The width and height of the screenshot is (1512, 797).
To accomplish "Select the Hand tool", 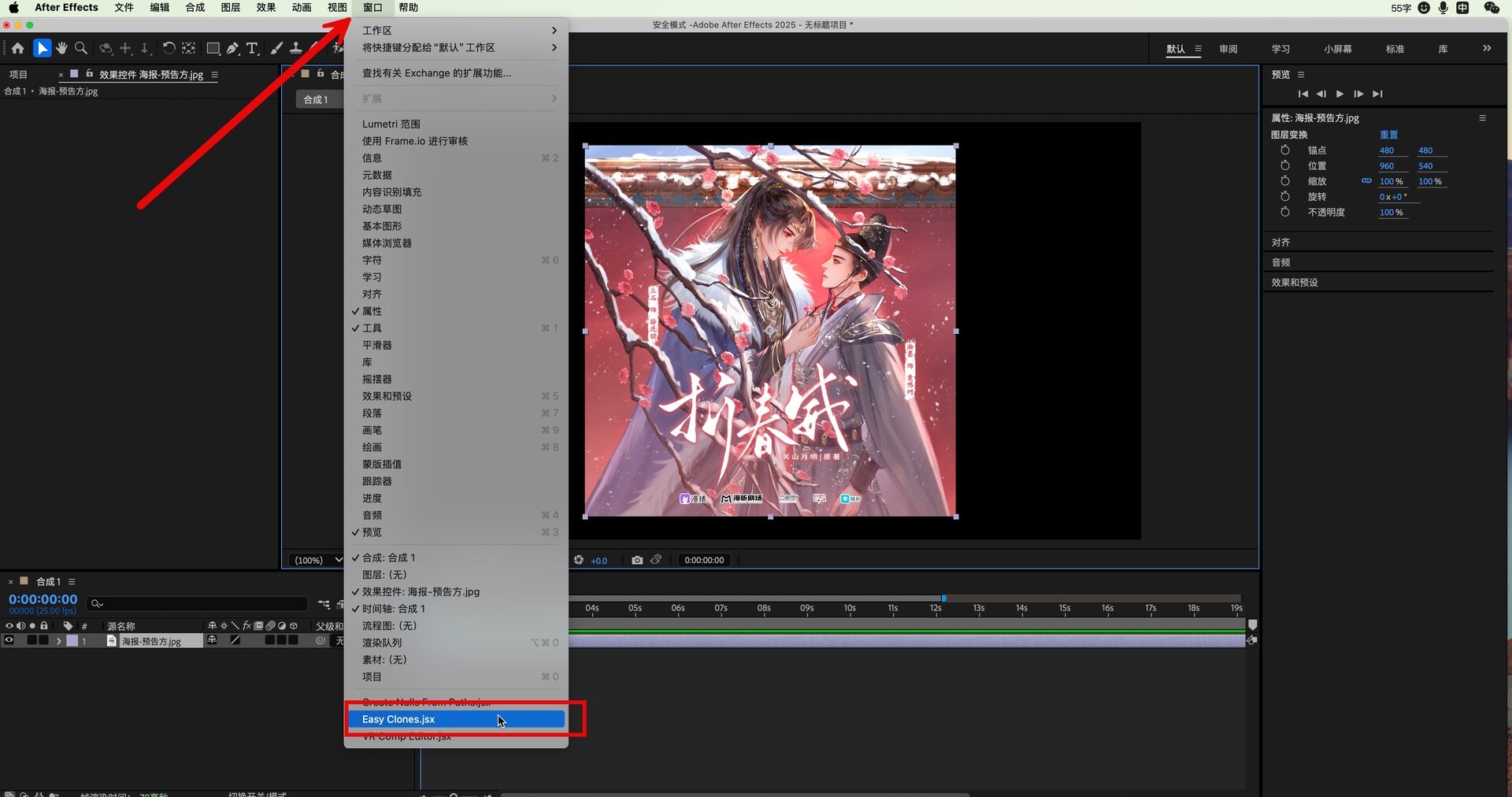I will 61,49.
